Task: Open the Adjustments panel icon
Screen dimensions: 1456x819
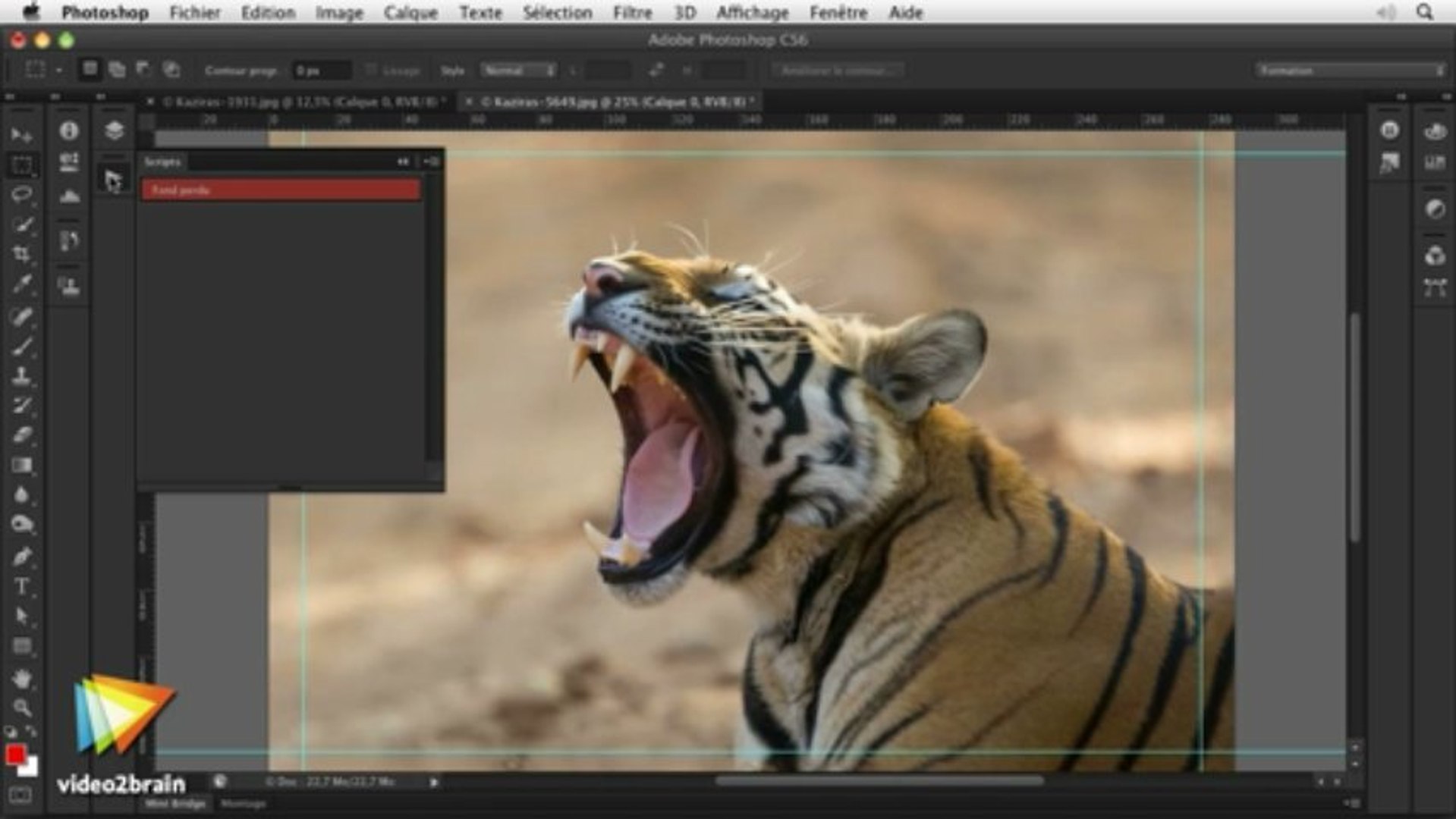Action: pyautogui.click(x=1434, y=209)
